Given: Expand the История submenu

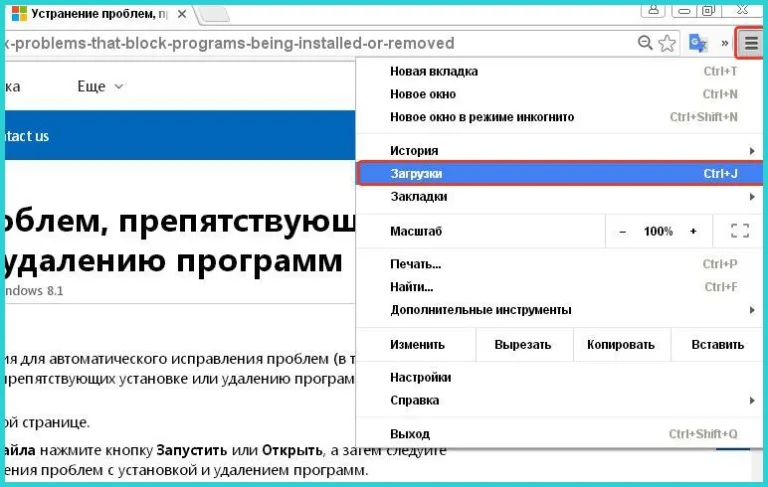Looking at the screenshot, I should click(559, 150).
